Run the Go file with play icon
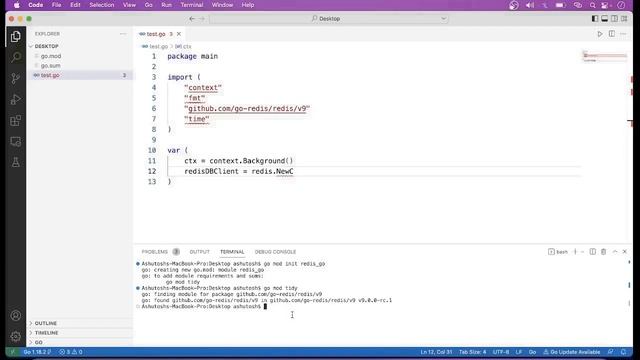 coord(600,34)
